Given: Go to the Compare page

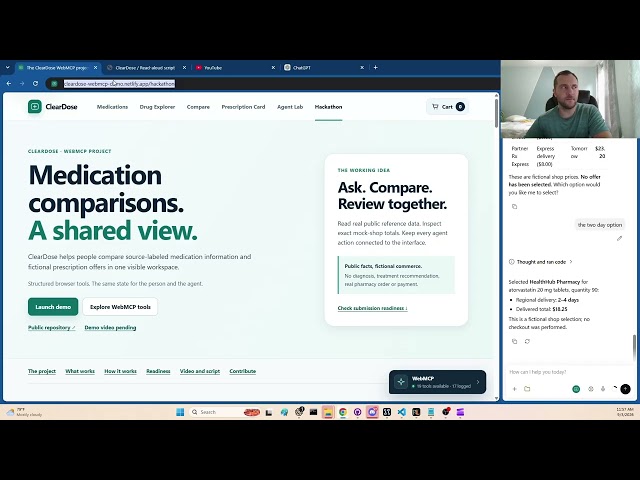Looking at the screenshot, I should 198,107.
